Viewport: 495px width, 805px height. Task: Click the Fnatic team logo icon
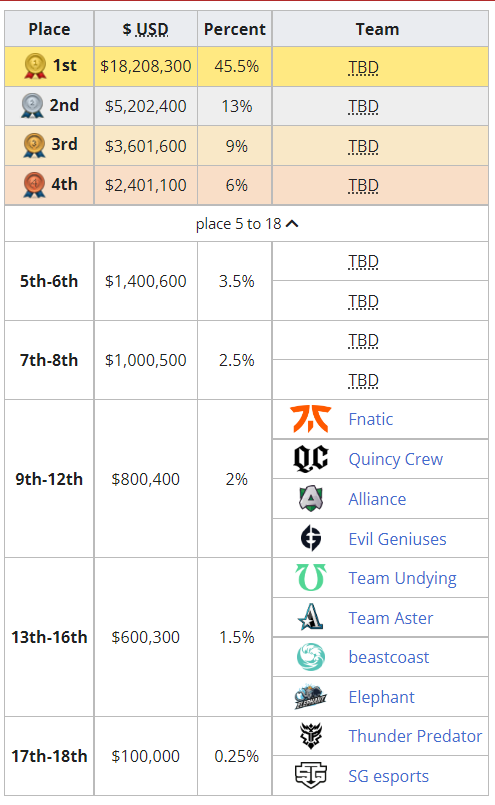[x=311, y=419]
